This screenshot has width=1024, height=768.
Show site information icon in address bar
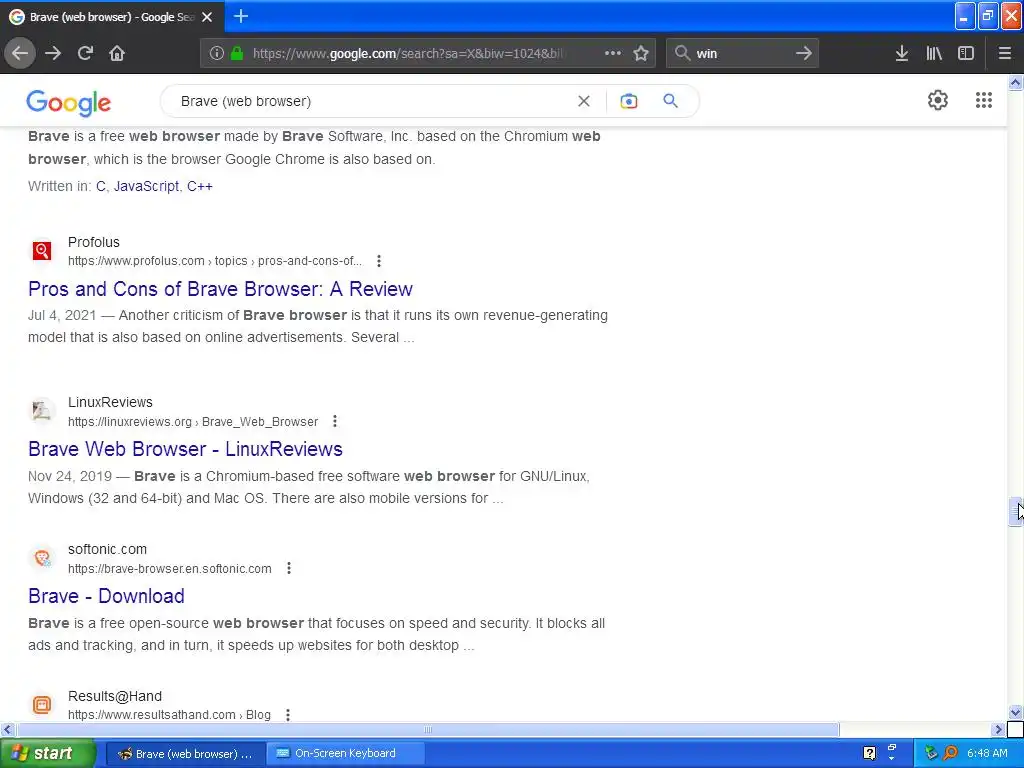[x=216, y=53]
